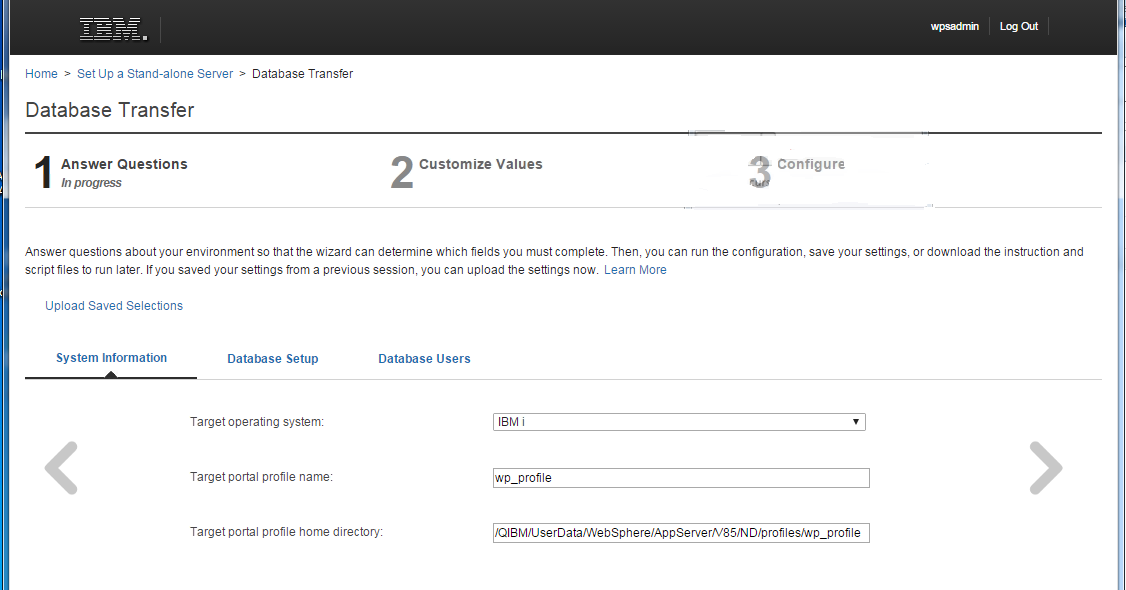Viewport: 1126px width, 590px height.
Task: Advance to next section with right chevron
Action: (x=1045, y=468)
